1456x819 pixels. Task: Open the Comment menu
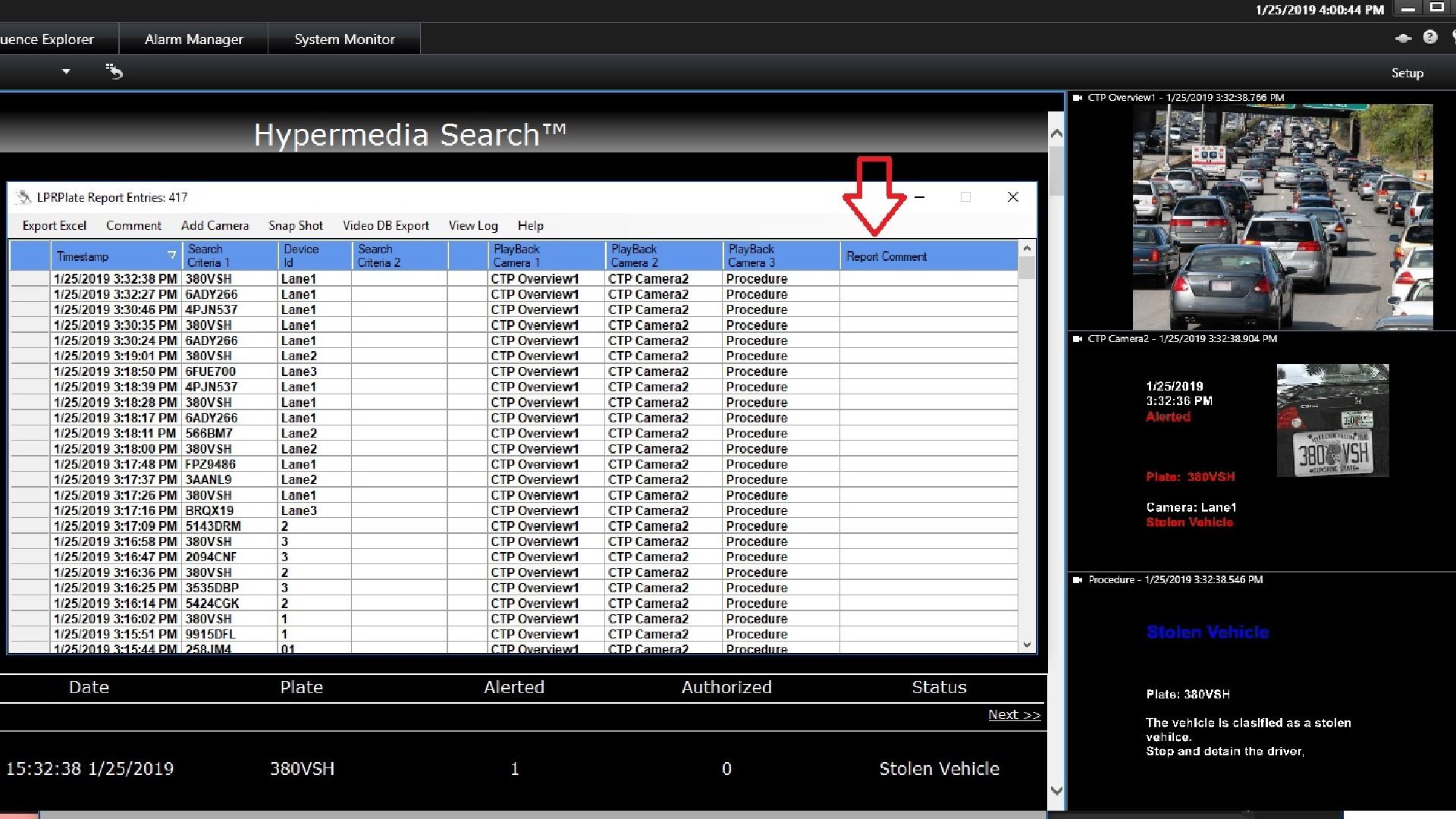point(133,225)
